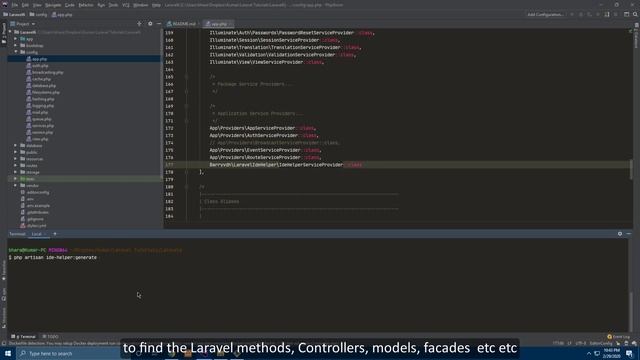Open Project panel settings gear
This screenshot has width=640, height=360.
(x=150, y=24)
